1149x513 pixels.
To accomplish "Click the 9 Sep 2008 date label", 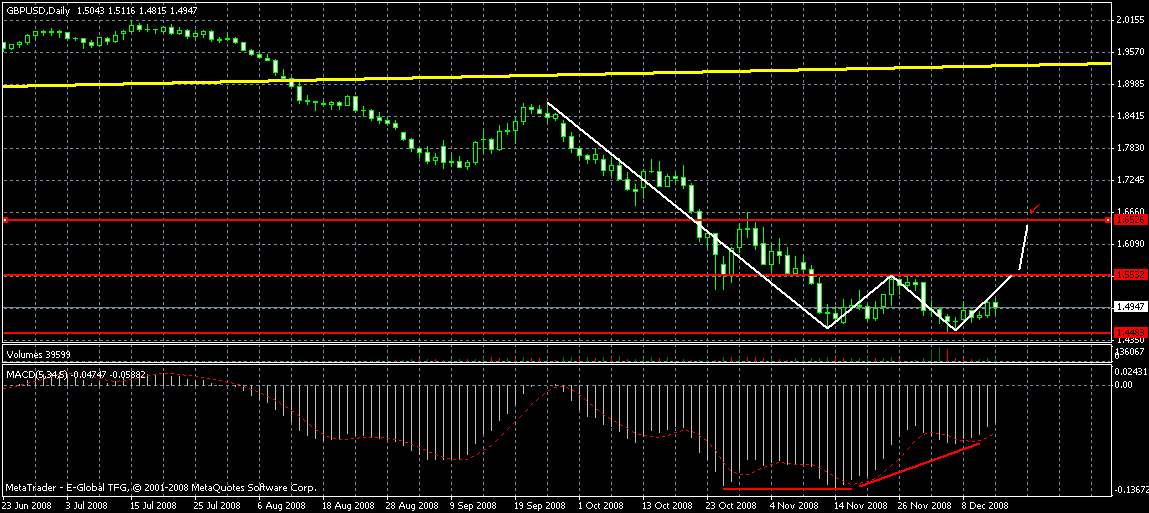I will pyautogui.click(x=475, y=506).
